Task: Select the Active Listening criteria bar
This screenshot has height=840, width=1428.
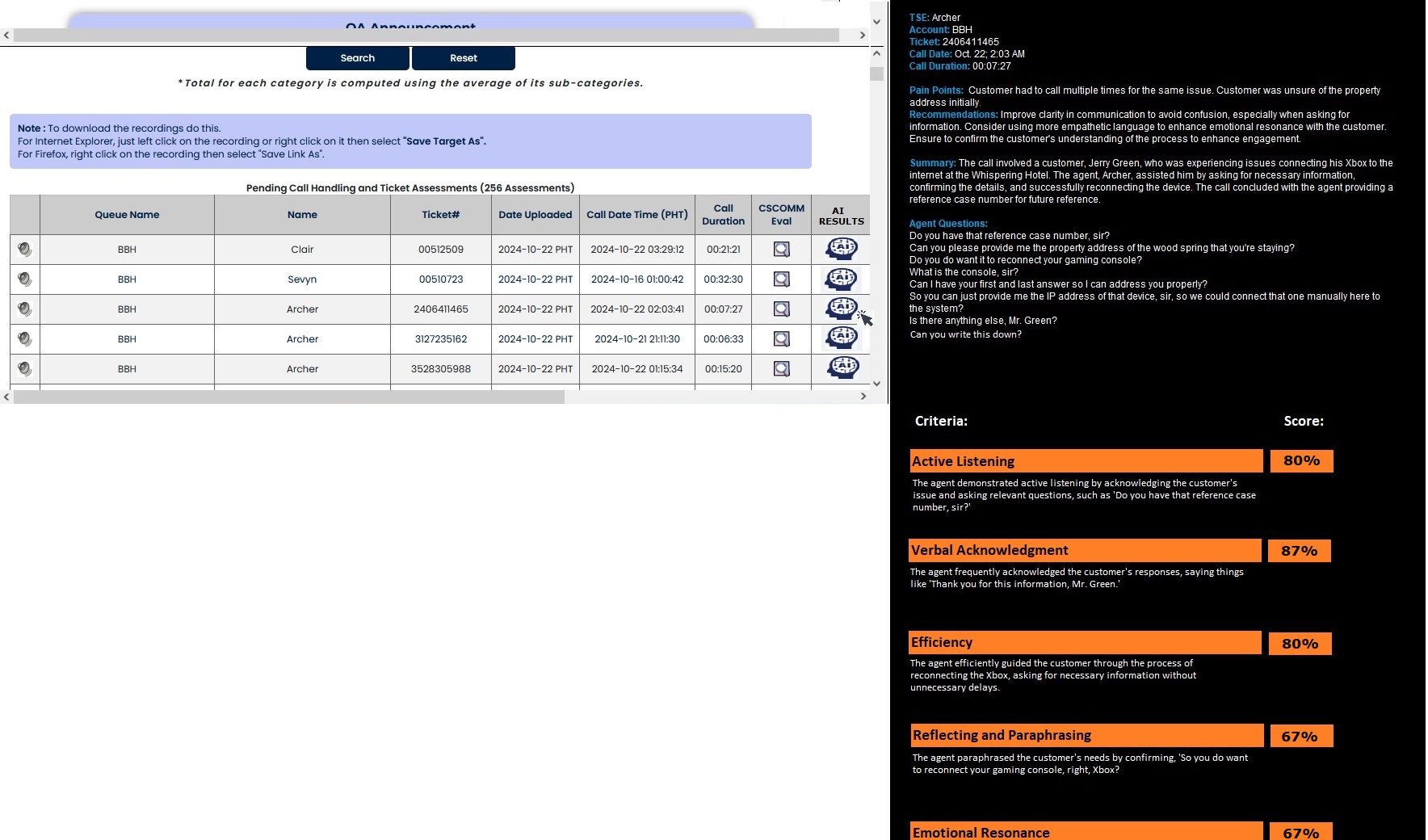Action: [1086, 461]
